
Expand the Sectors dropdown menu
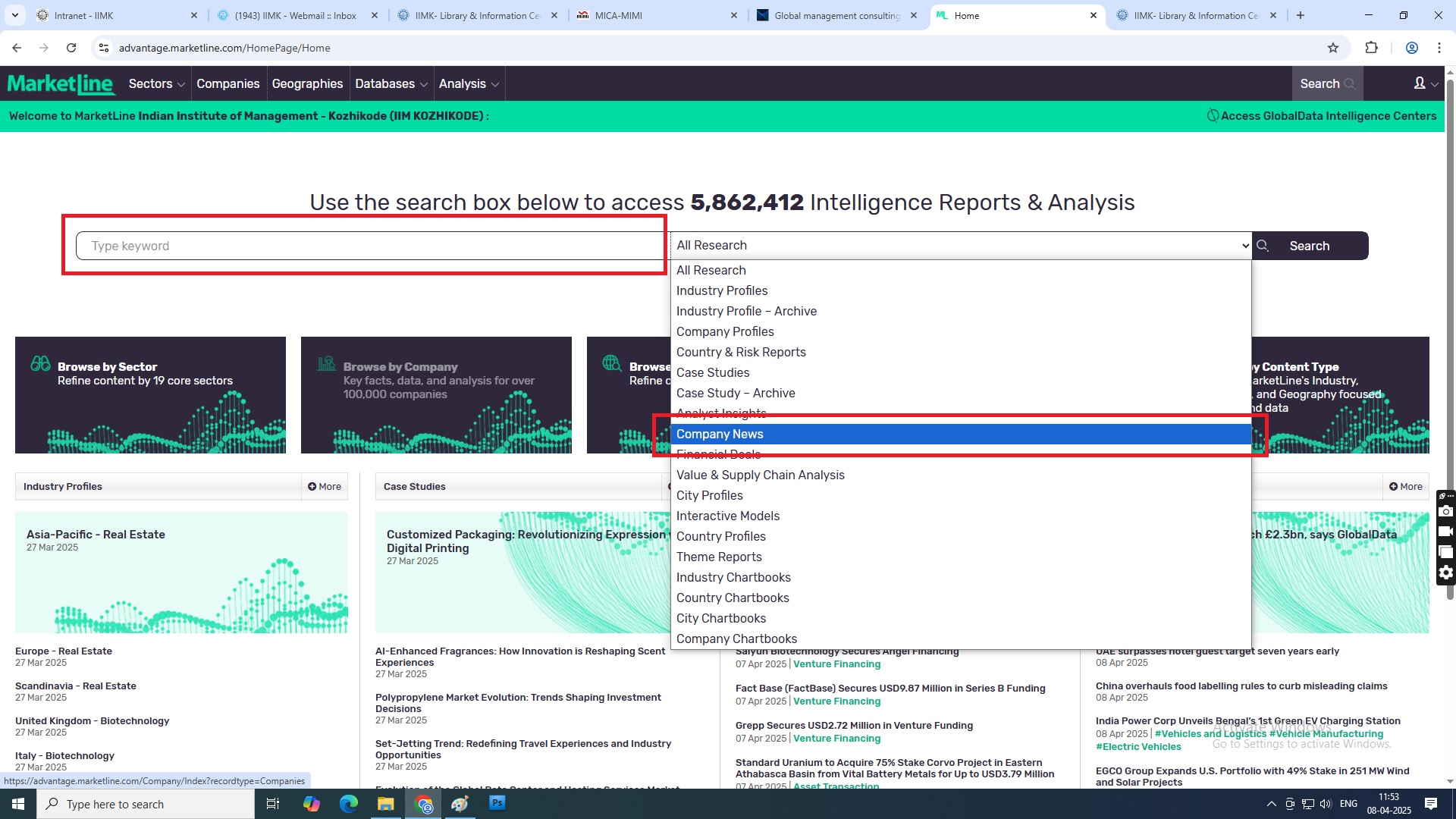click(x=156, y=83)
